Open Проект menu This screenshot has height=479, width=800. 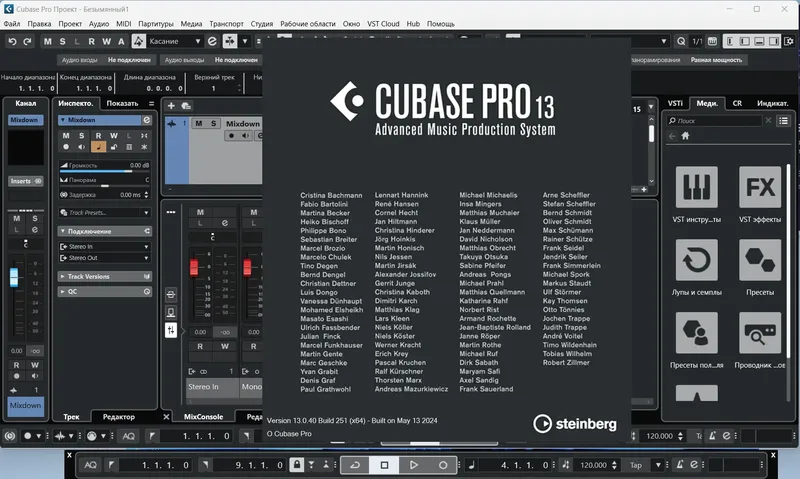tap(70, 23)
